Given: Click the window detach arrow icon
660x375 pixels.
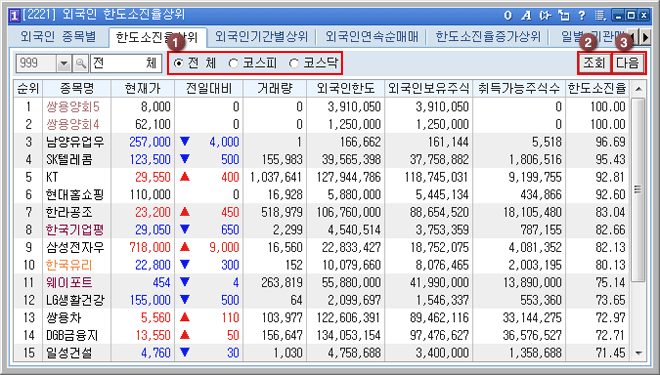Looking at the screenshot, I should click(x=564, y=16).
